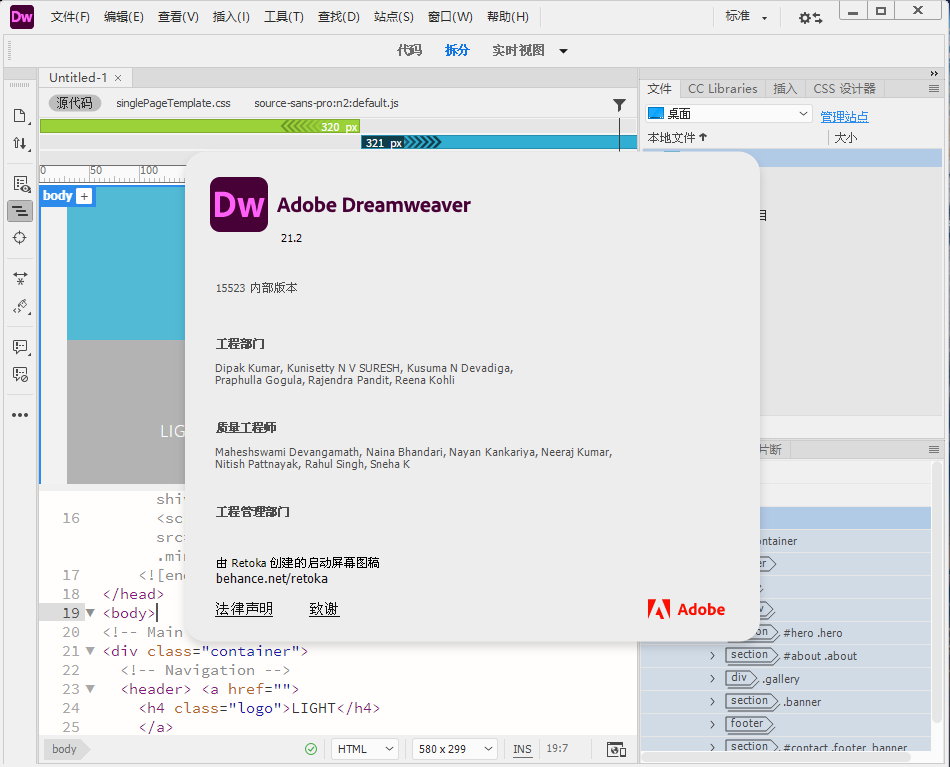The image size is (950, 767).
Task: Click the Format Source Code icon
Action: [20, 307]
